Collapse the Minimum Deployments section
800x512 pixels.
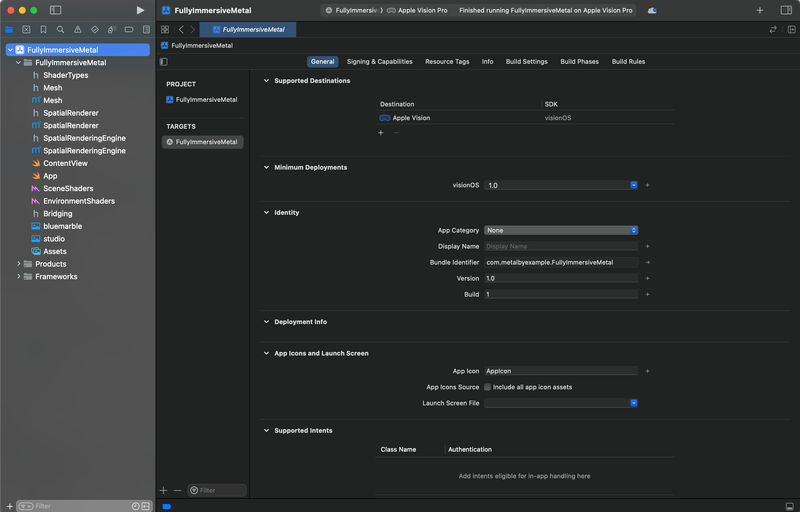[x=266, y=167]
